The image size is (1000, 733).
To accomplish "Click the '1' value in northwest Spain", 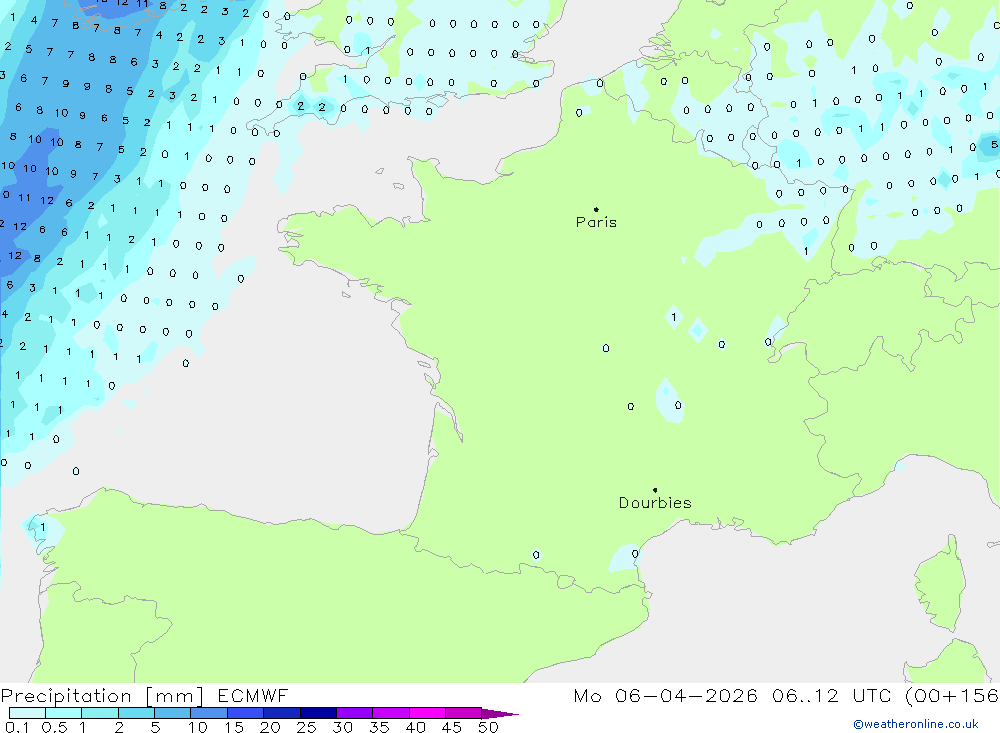I will (x=43, y=527).
